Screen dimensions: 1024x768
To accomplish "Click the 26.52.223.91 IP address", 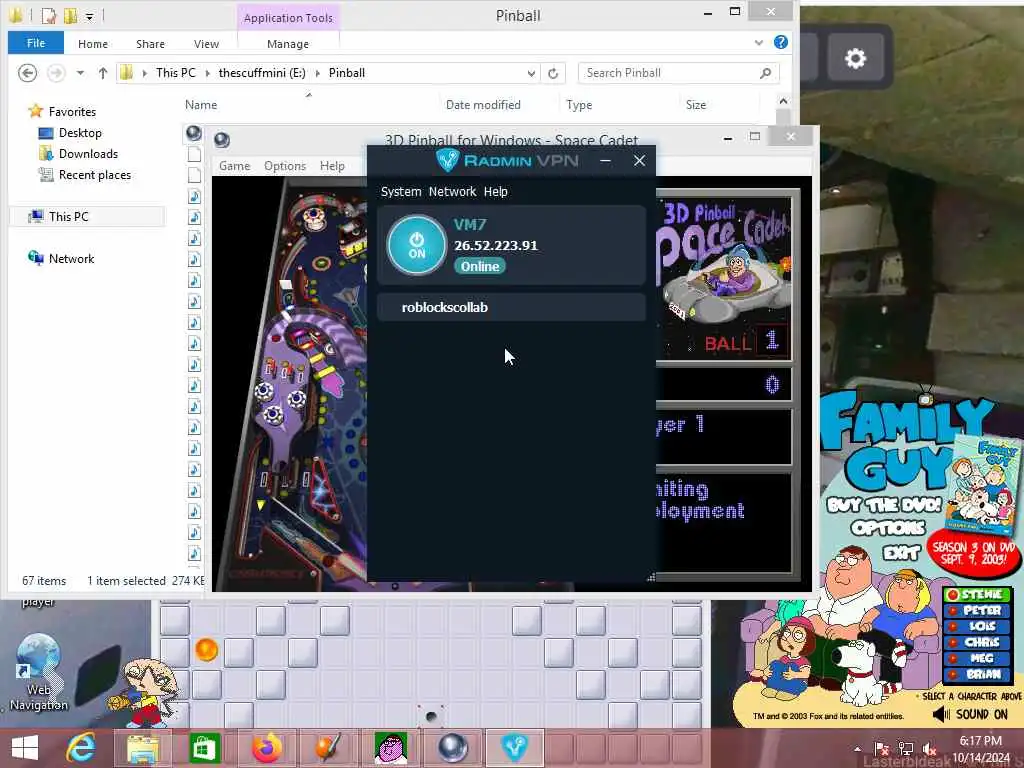I will pyautogui.click(x=496, y=246).
